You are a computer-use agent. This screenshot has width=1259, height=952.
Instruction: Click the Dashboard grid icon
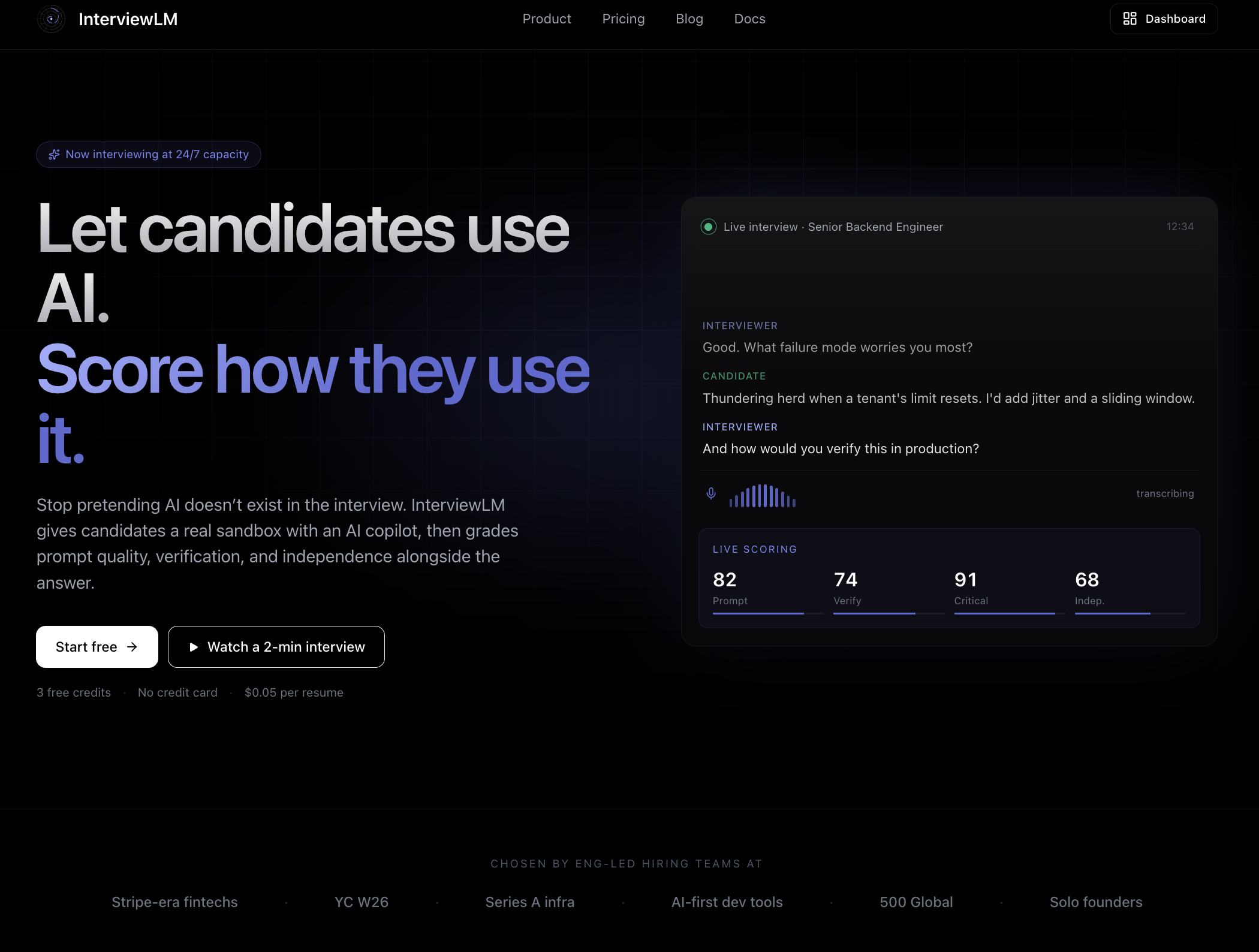1130,19
